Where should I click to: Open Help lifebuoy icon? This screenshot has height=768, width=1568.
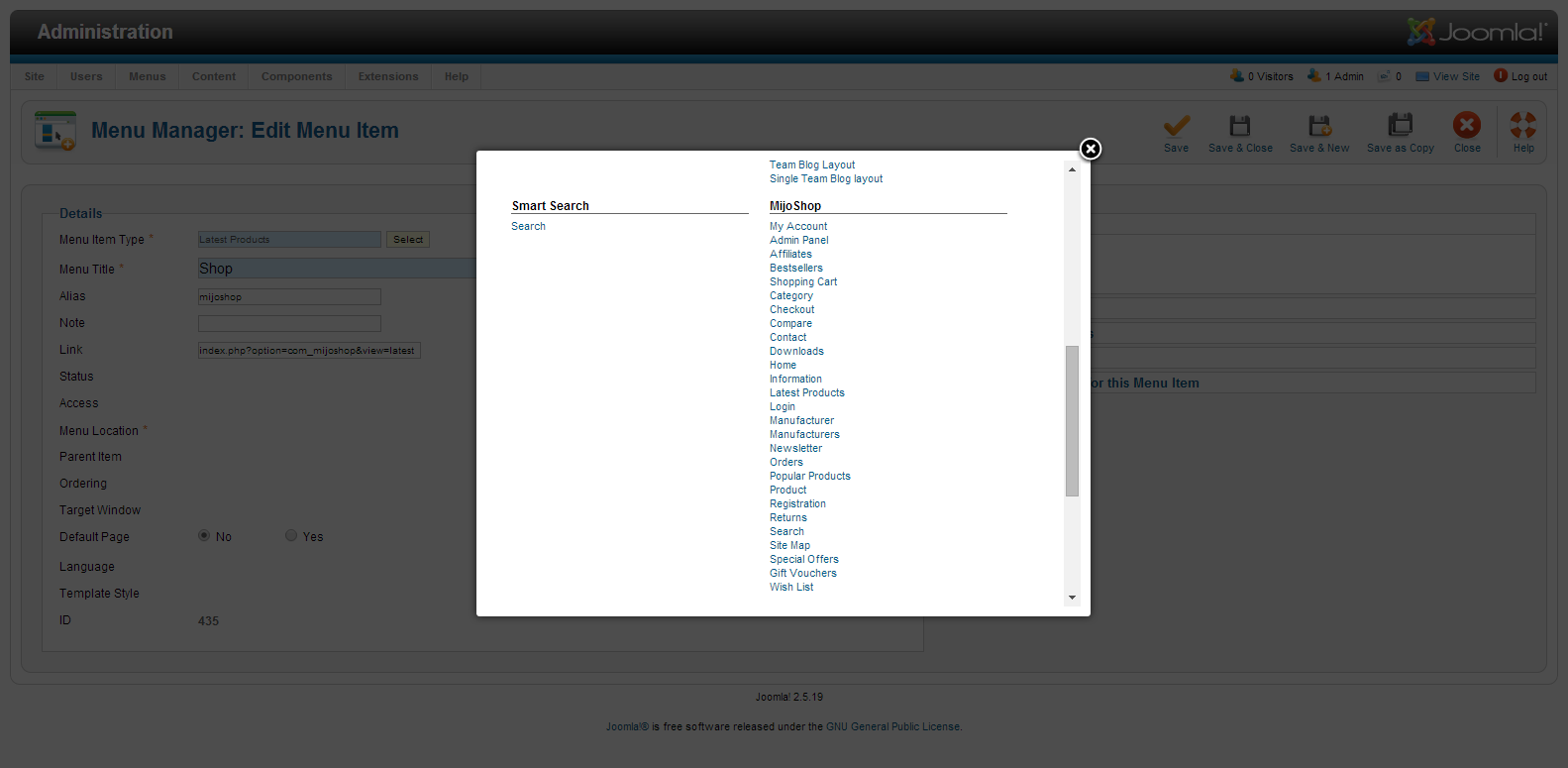coord(1523,125)
